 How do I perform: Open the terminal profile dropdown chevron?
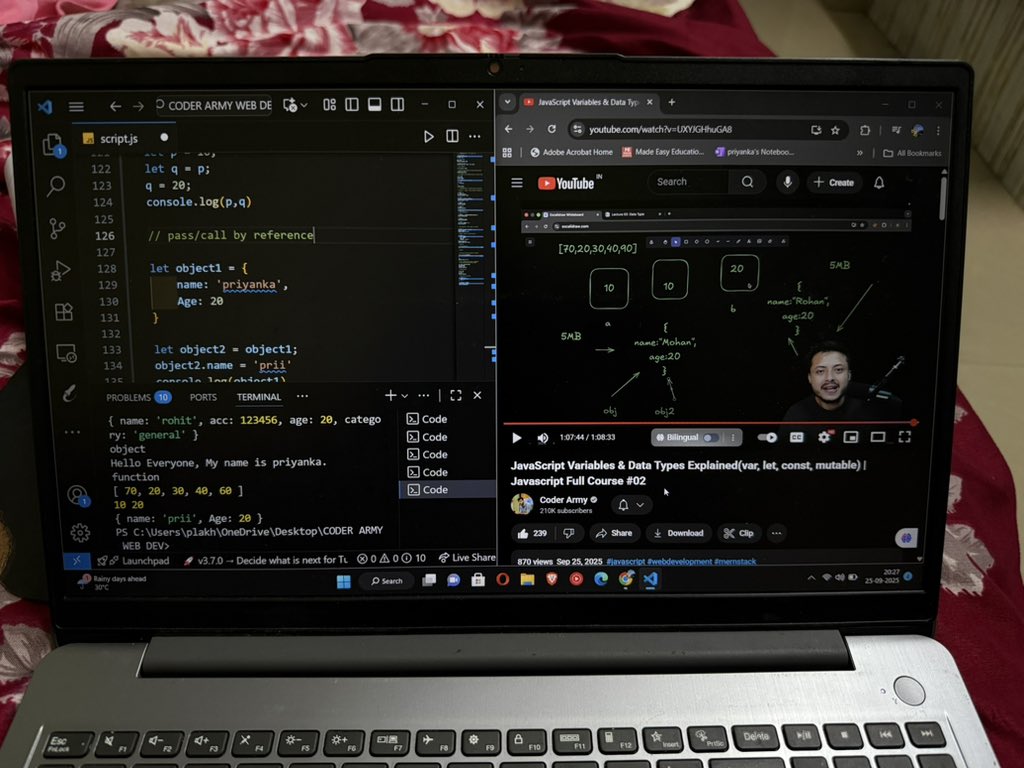point(407,395)
